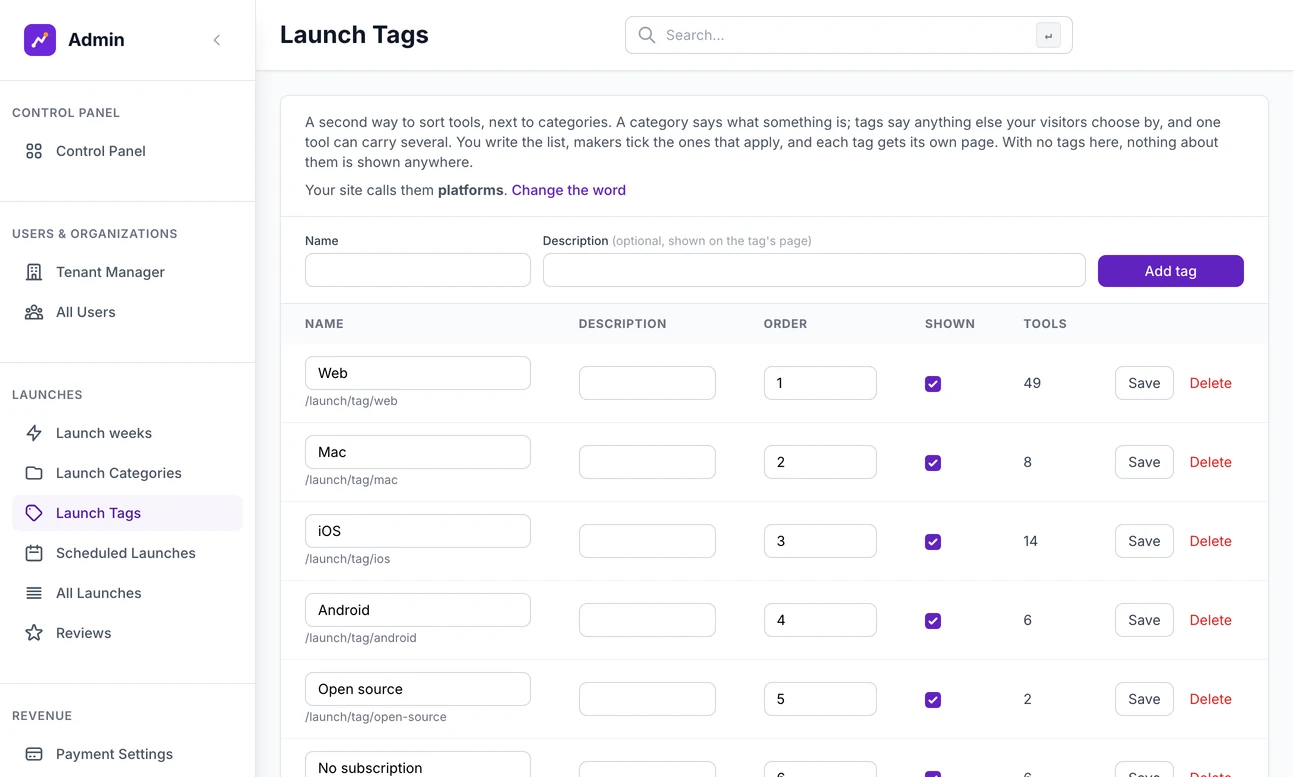Go to All Launches
The width and height of the screenshot is (1293, 777).
pos(127,593)
